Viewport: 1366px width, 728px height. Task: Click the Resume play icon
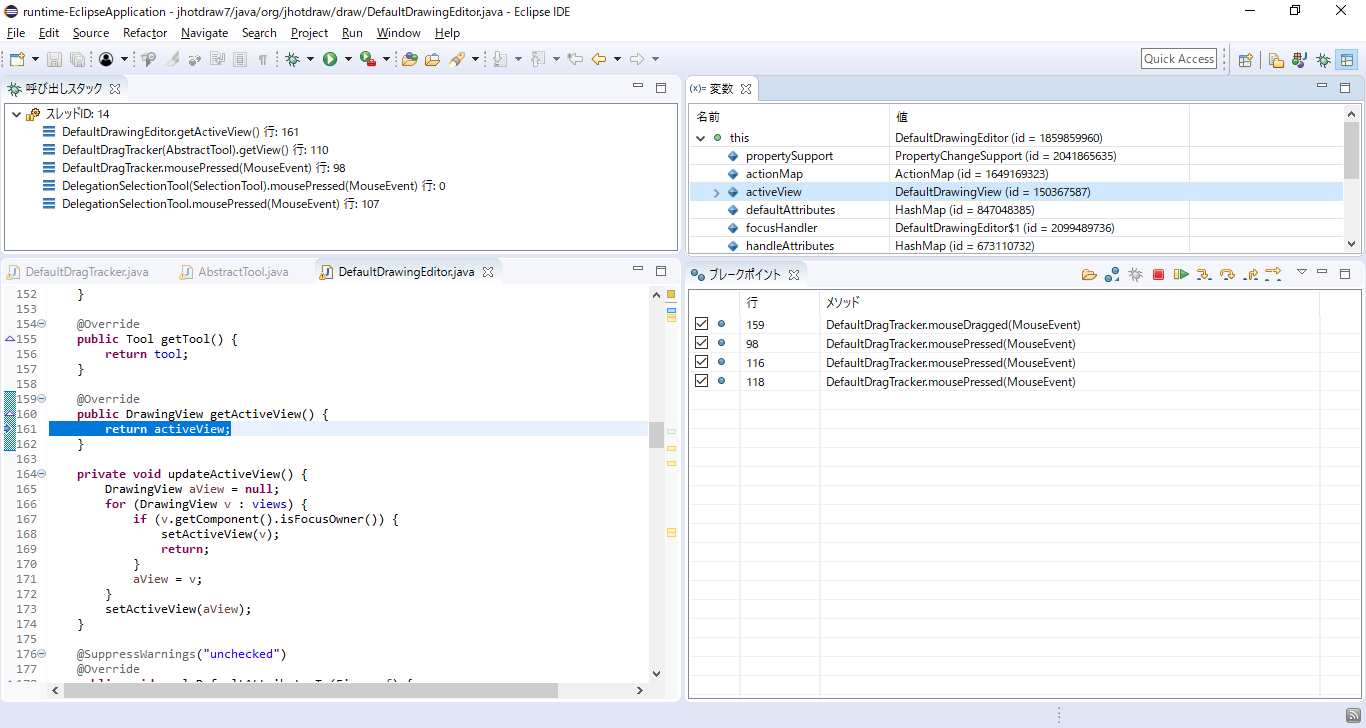(x=1181, y=274)
